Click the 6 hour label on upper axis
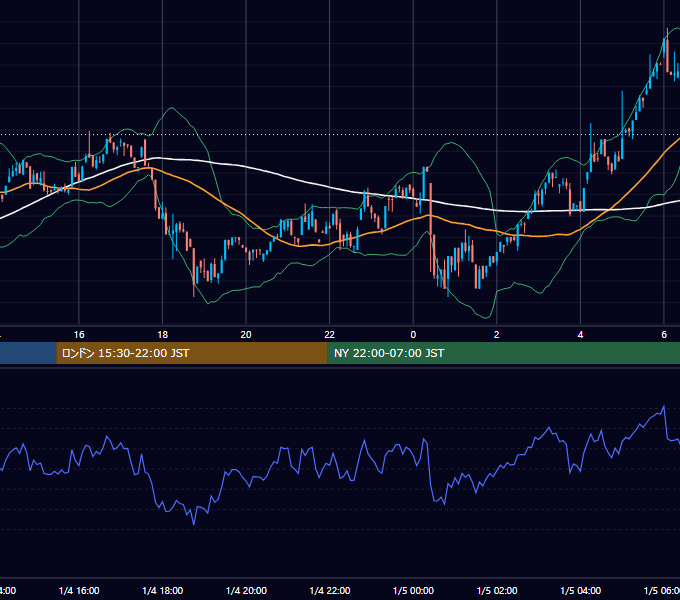Viewport: 680px width, 600px height. pyautogui.click(x=664, y=335)
